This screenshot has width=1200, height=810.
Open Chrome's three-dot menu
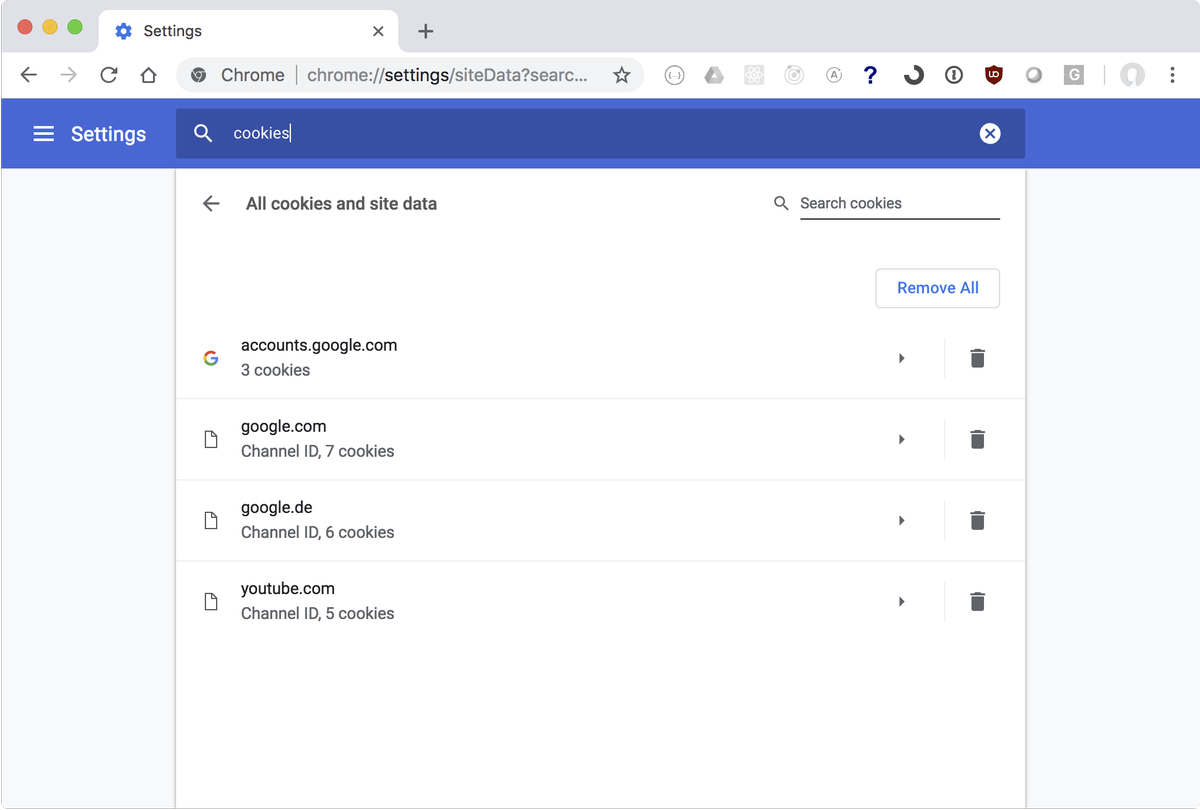tap(1172, 75)
